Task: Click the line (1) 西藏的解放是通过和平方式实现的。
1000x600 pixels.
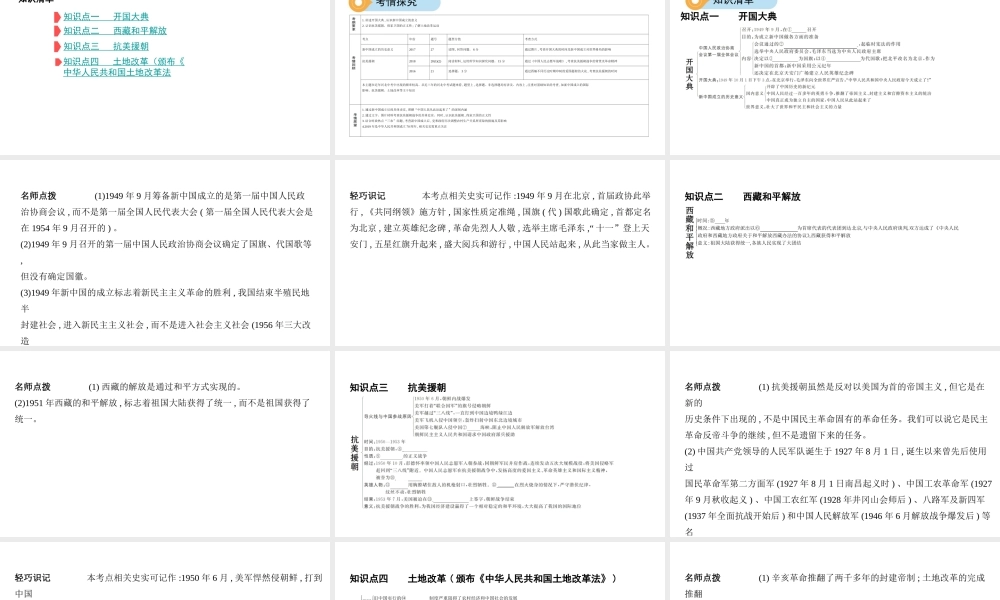Action: pyautogui.click(x=165, y=387)
